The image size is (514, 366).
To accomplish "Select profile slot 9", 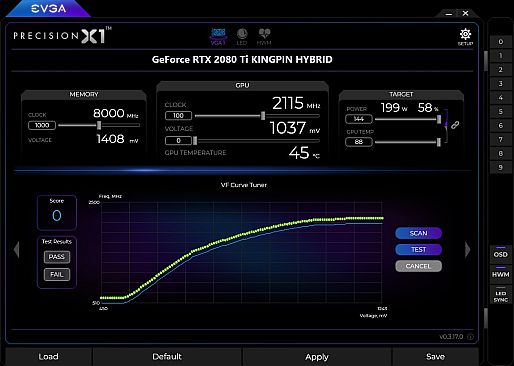I will coord(501,168).
